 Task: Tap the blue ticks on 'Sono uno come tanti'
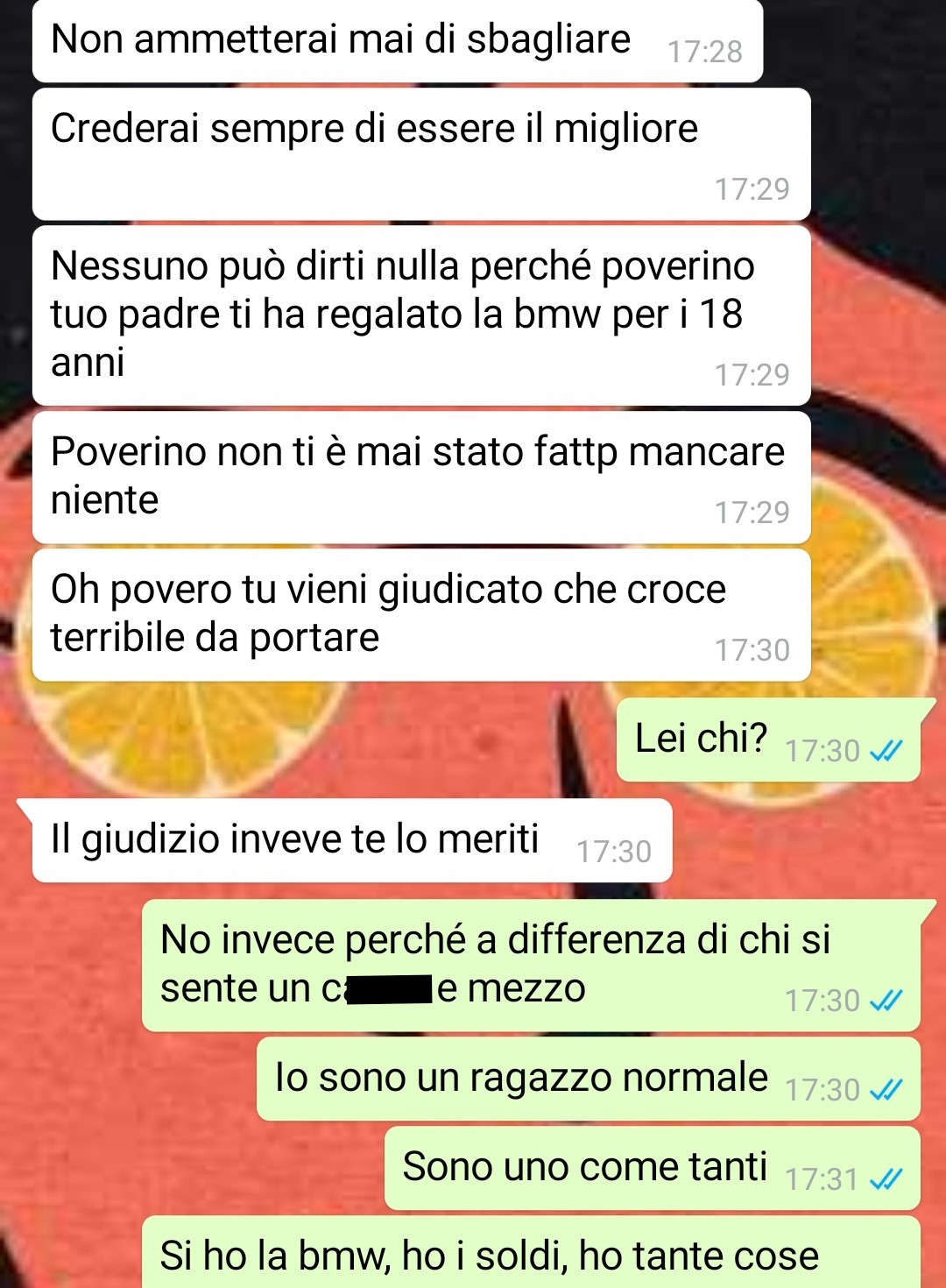pyautogui.click(x=886, y=1179)
